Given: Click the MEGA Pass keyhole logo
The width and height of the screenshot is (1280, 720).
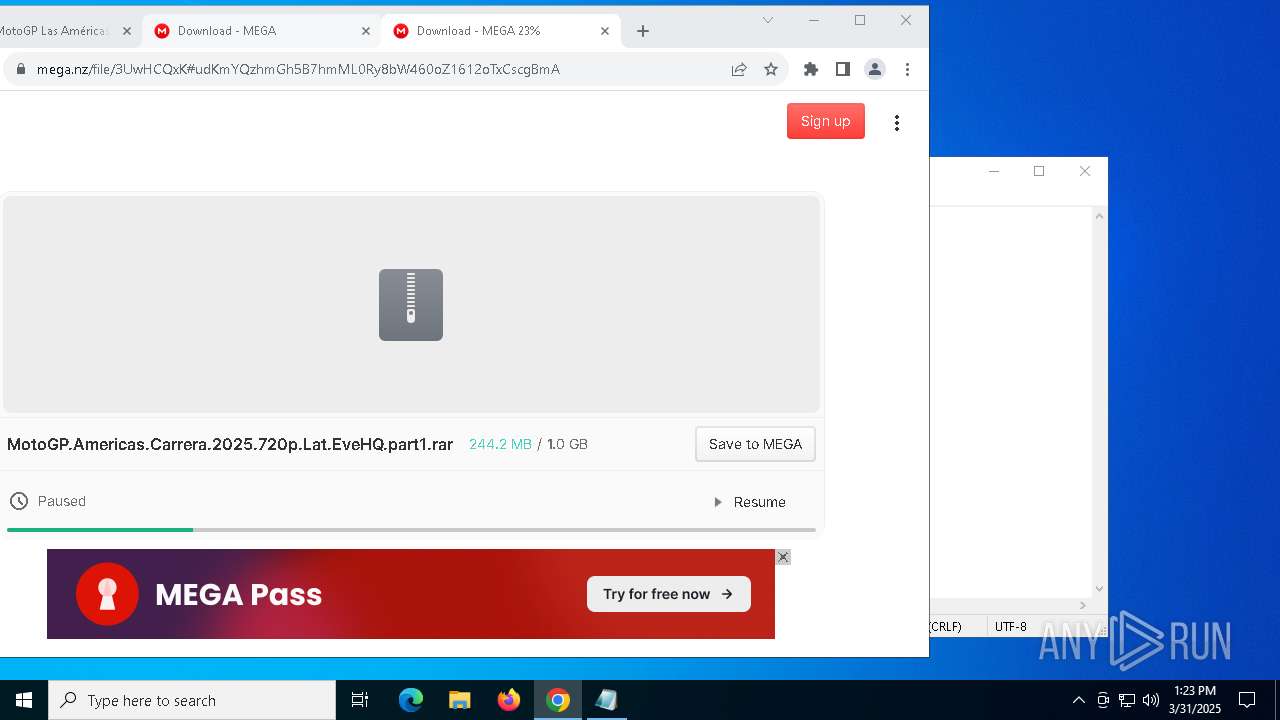Looking at the screenshot, I should (x=107, y=594).
